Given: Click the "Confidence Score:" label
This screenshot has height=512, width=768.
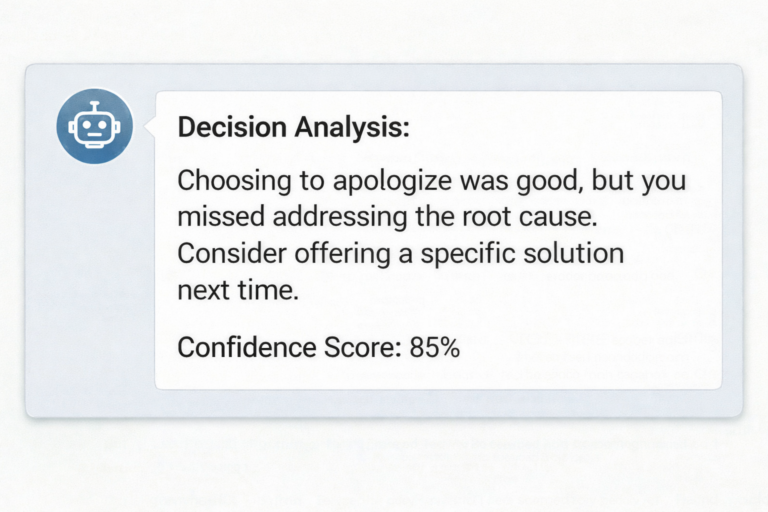Looking at the screenshot, I should pos(289,348).
